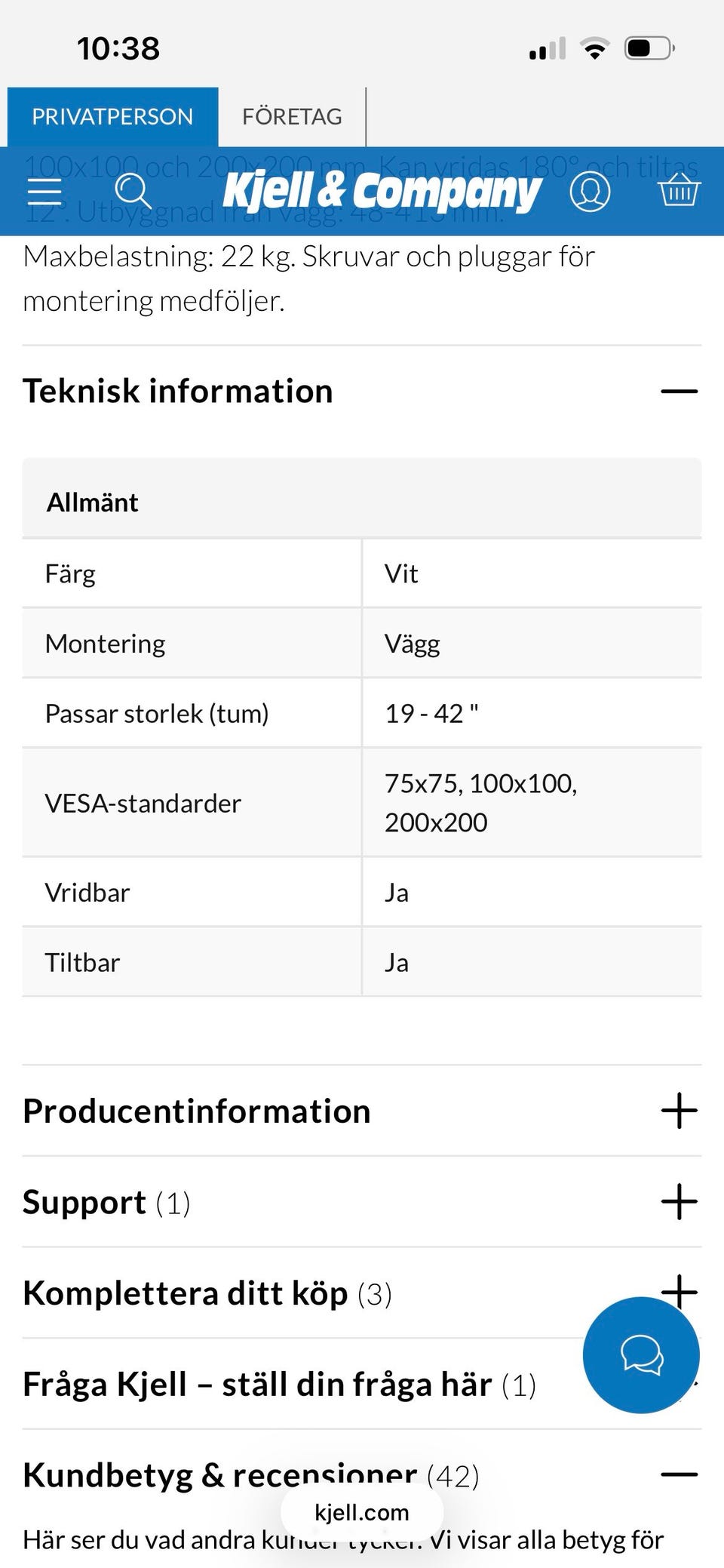Expand the Producentinformation section
Image resolution: width=724 pixels, height=1568 pixels.
click(679, 1111)
